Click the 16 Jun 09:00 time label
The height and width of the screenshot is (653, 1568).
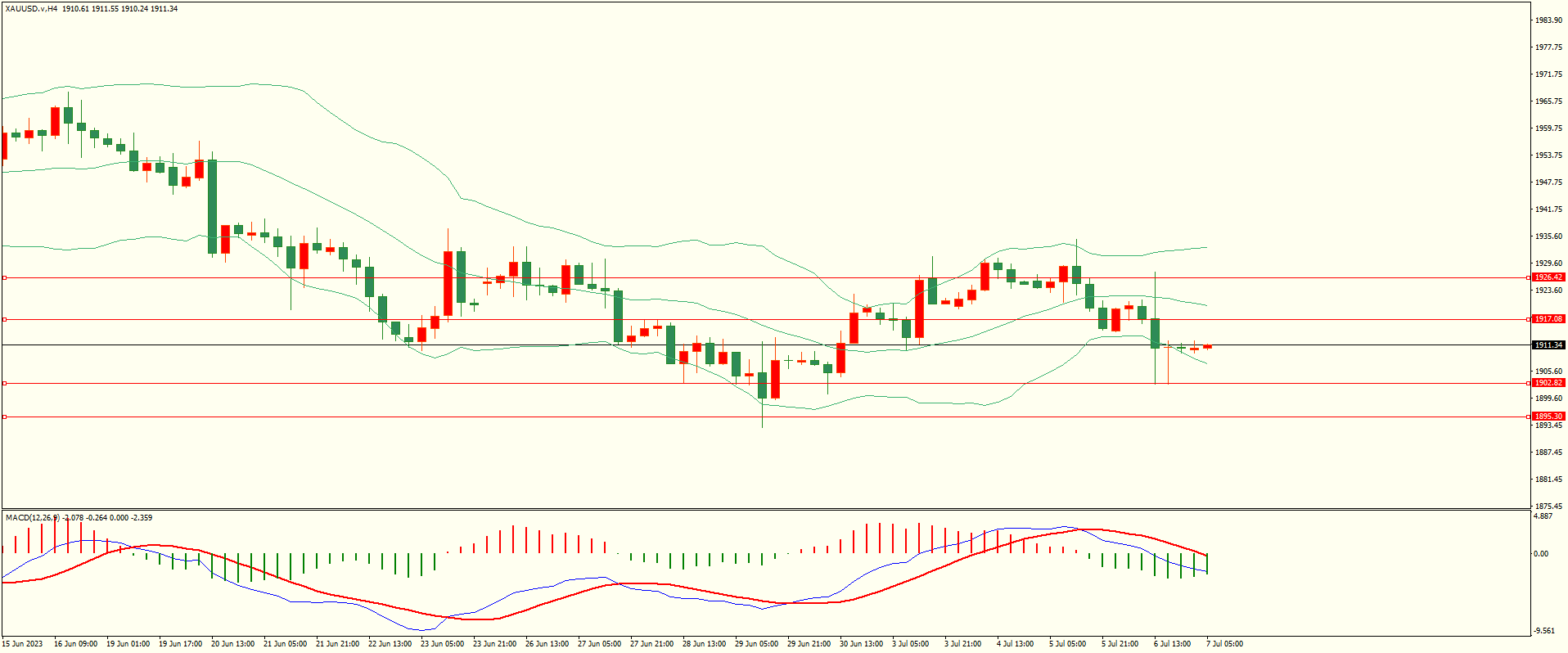pyautogui.click(x=75, y=644)
